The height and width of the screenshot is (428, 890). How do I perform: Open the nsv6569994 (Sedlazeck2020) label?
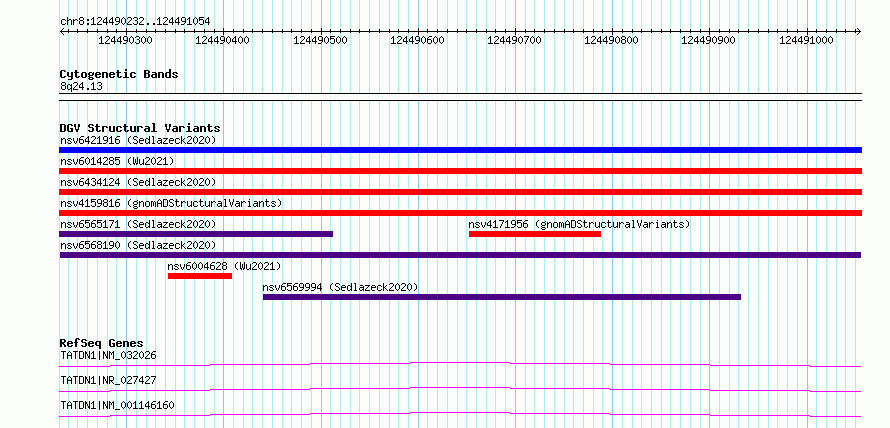click(x=340, y=287)
